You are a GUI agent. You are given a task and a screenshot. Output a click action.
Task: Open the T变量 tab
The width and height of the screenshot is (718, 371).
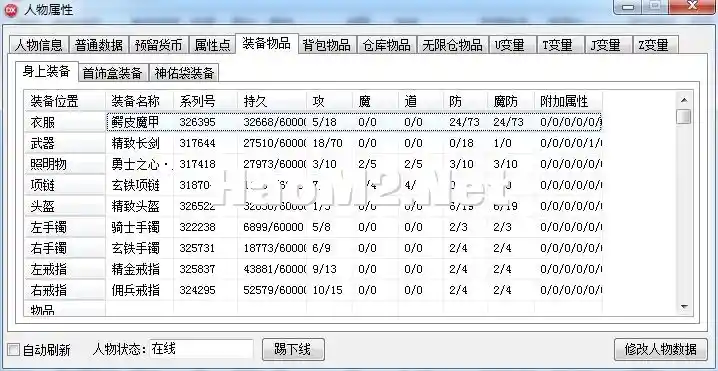(560, 45)
